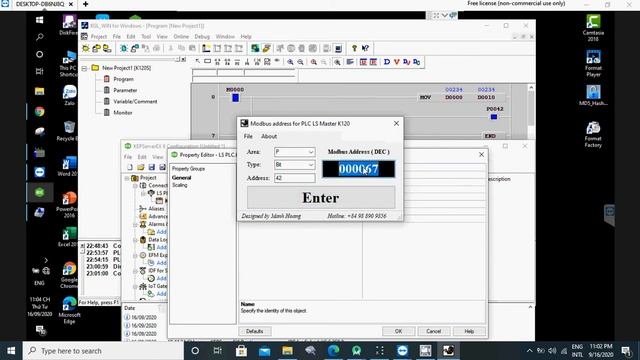This screenshot has width=640, height=360.
Task: Click the Edge icon on bottom taskbar
Action: click(333, 351)
